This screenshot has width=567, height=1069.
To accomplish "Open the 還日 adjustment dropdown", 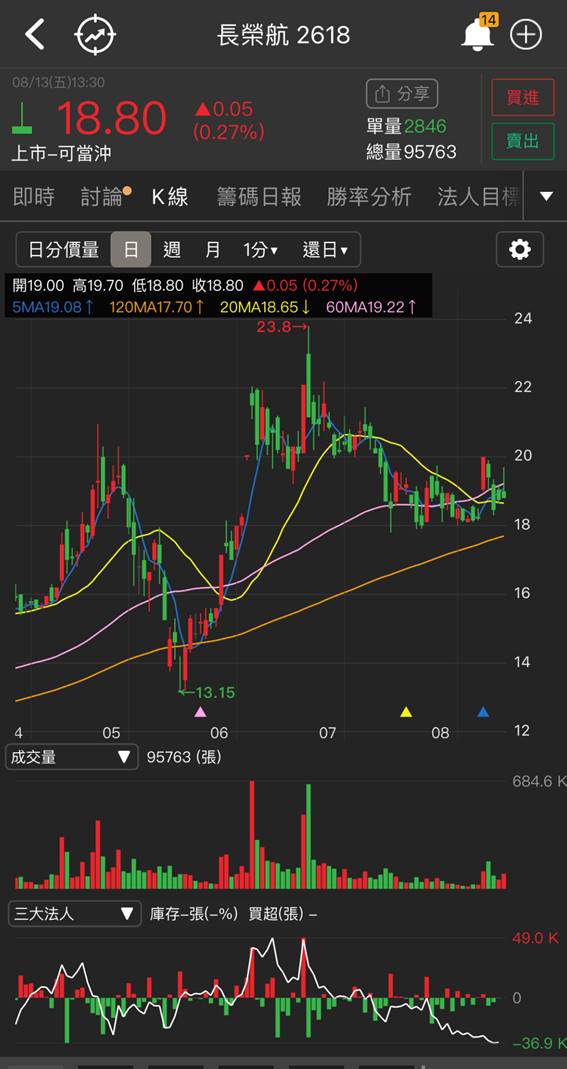I will click(325, 250).
